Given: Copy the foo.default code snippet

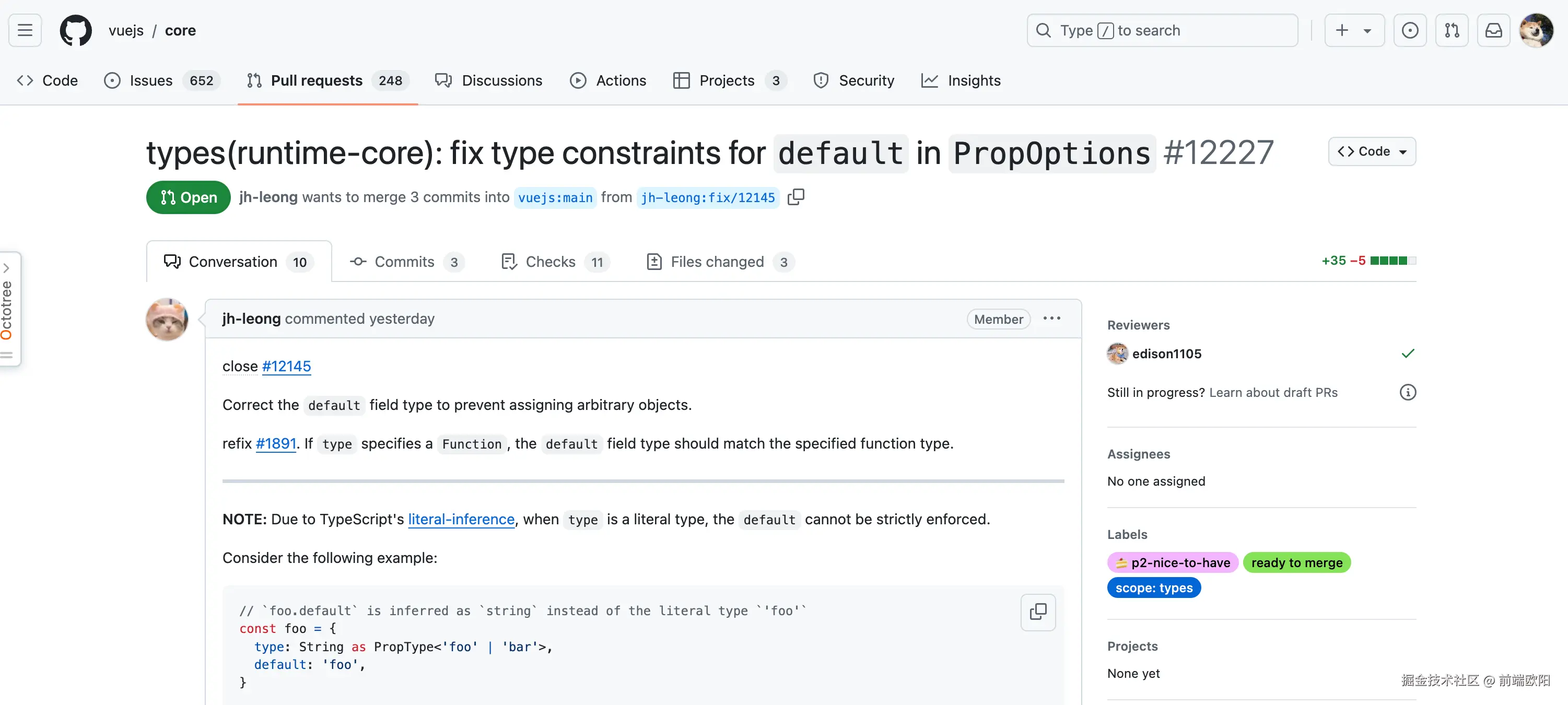Looking at the screenshot, I should pyautogui.click(x=1037, y=612).
